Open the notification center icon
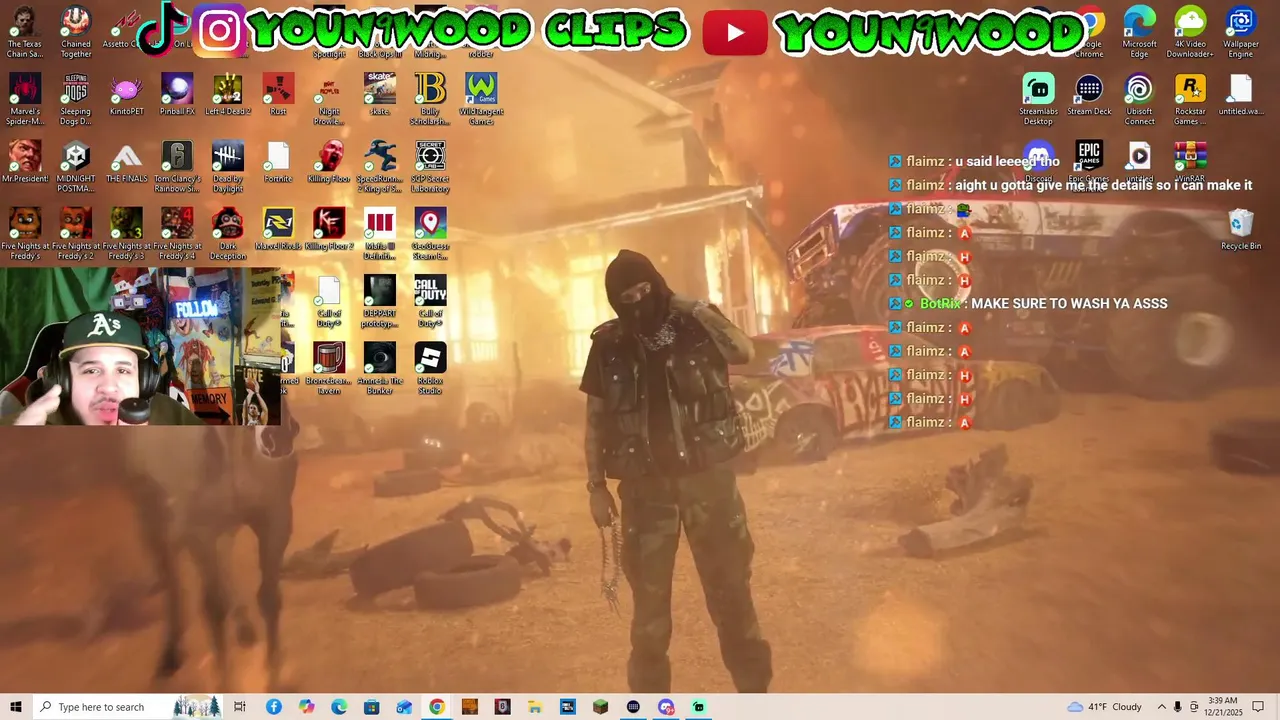 tap(1259, 707)
